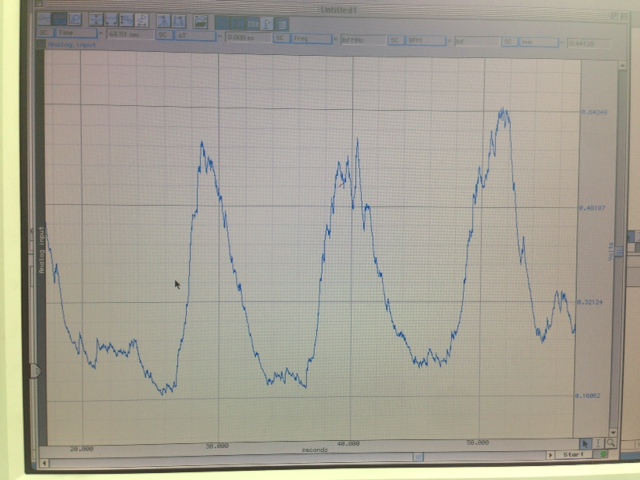The height and width of the screenshot is (480, 640).
Task: Switch to chart display mode icon
Action: click(x=45, y=19)
